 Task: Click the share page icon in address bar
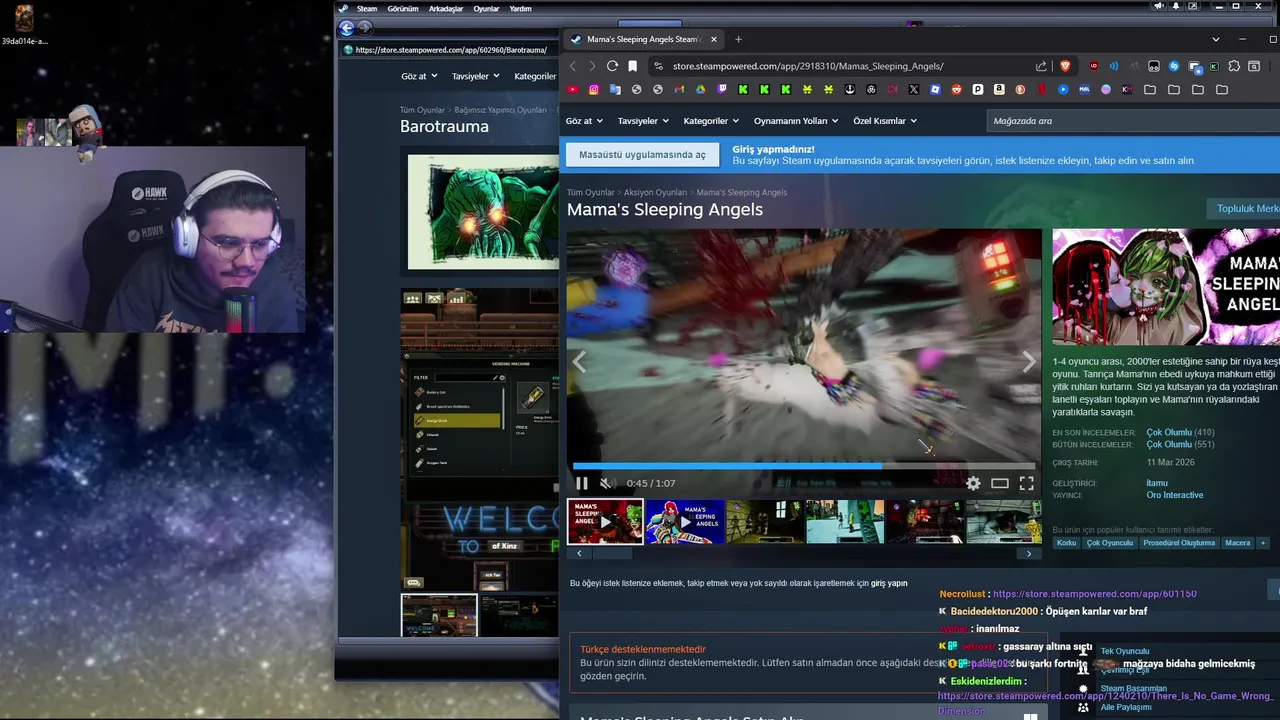[1041, 66]
